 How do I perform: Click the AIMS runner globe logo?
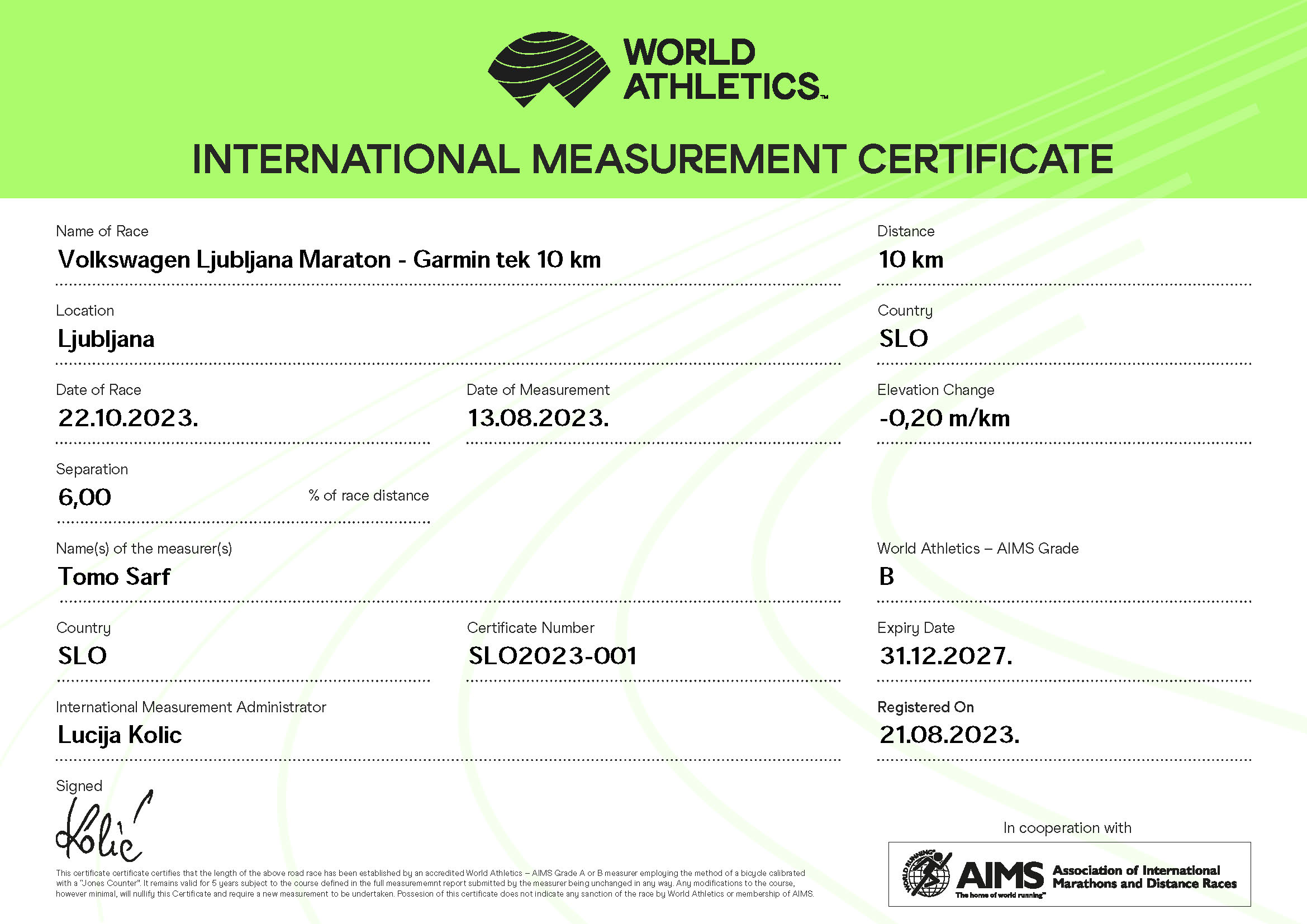(x=926, y=873)
